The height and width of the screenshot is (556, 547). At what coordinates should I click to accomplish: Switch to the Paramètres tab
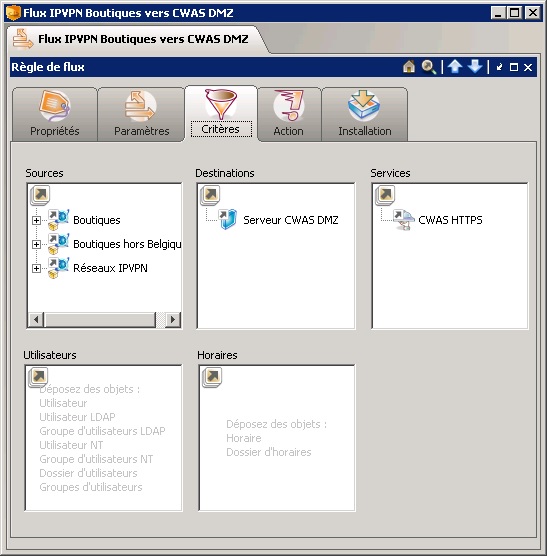point(141,114)
